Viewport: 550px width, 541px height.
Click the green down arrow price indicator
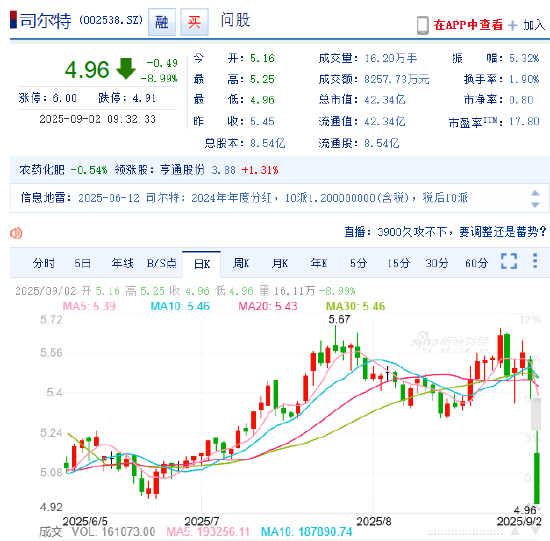coord(126,68)
